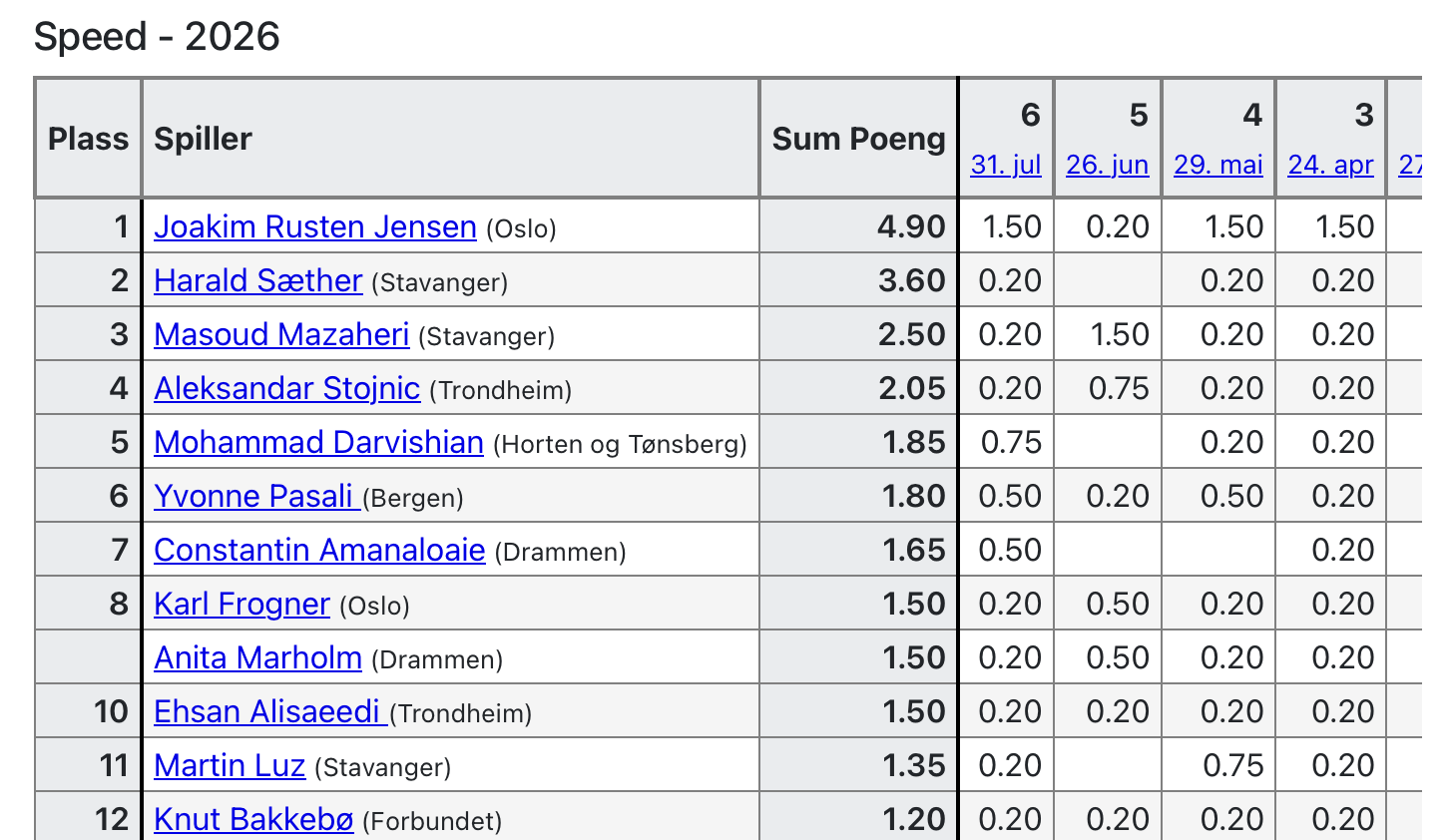Open Constantin Amanaloaie's player page
The image size is (1453, 840).
pos(320,551)
